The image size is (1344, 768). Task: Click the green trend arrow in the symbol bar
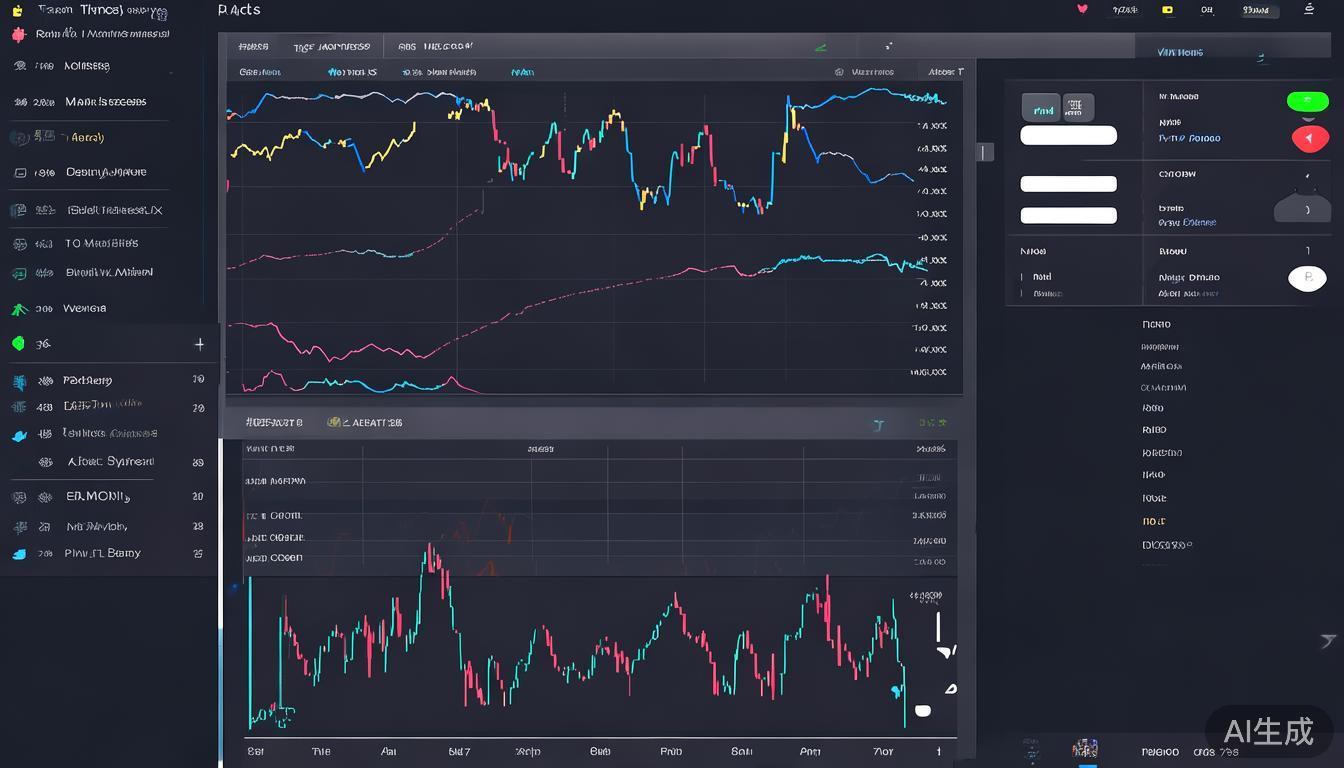[820, 46]
